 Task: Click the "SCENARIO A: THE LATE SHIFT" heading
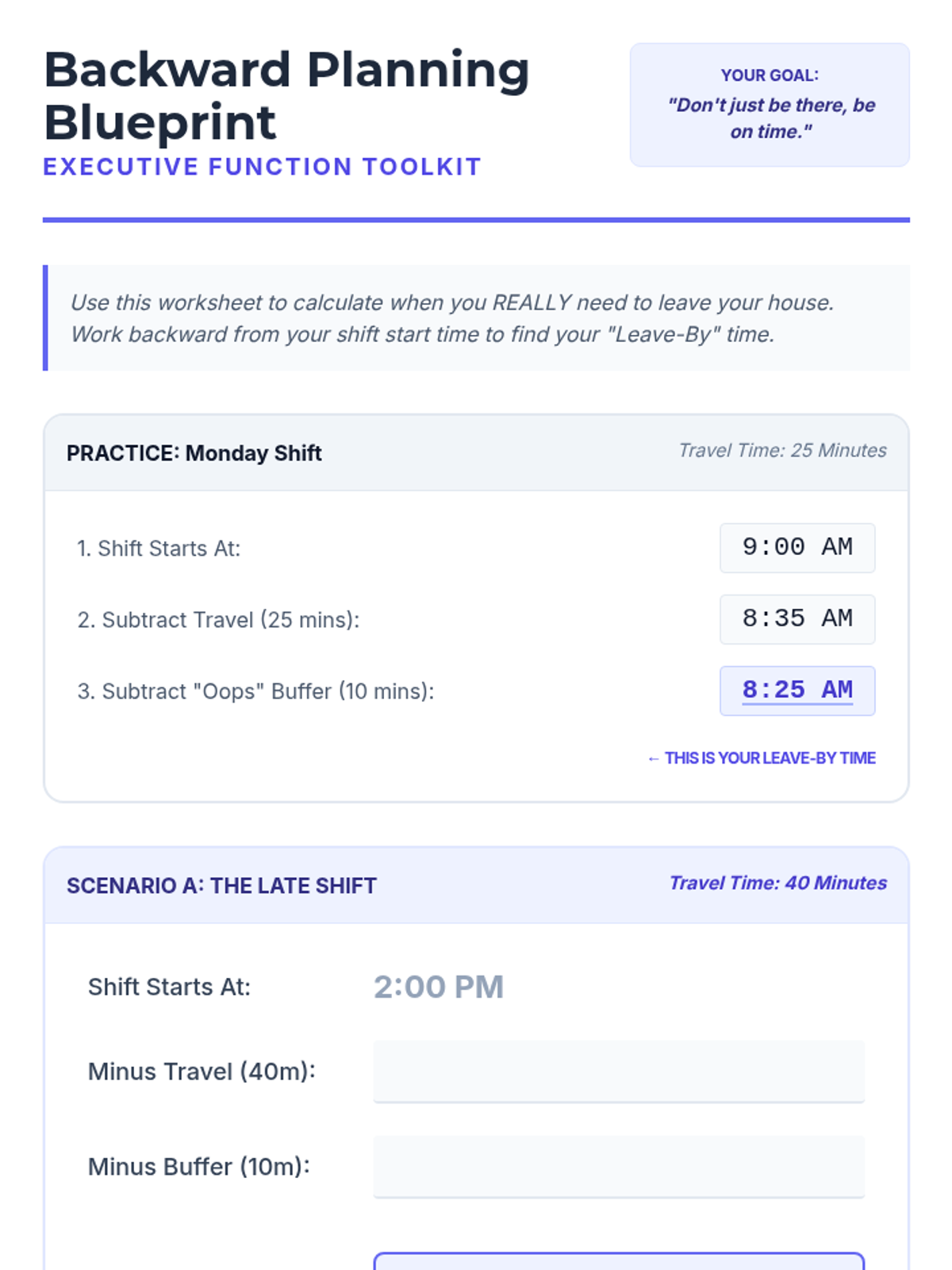click(221, 886)
